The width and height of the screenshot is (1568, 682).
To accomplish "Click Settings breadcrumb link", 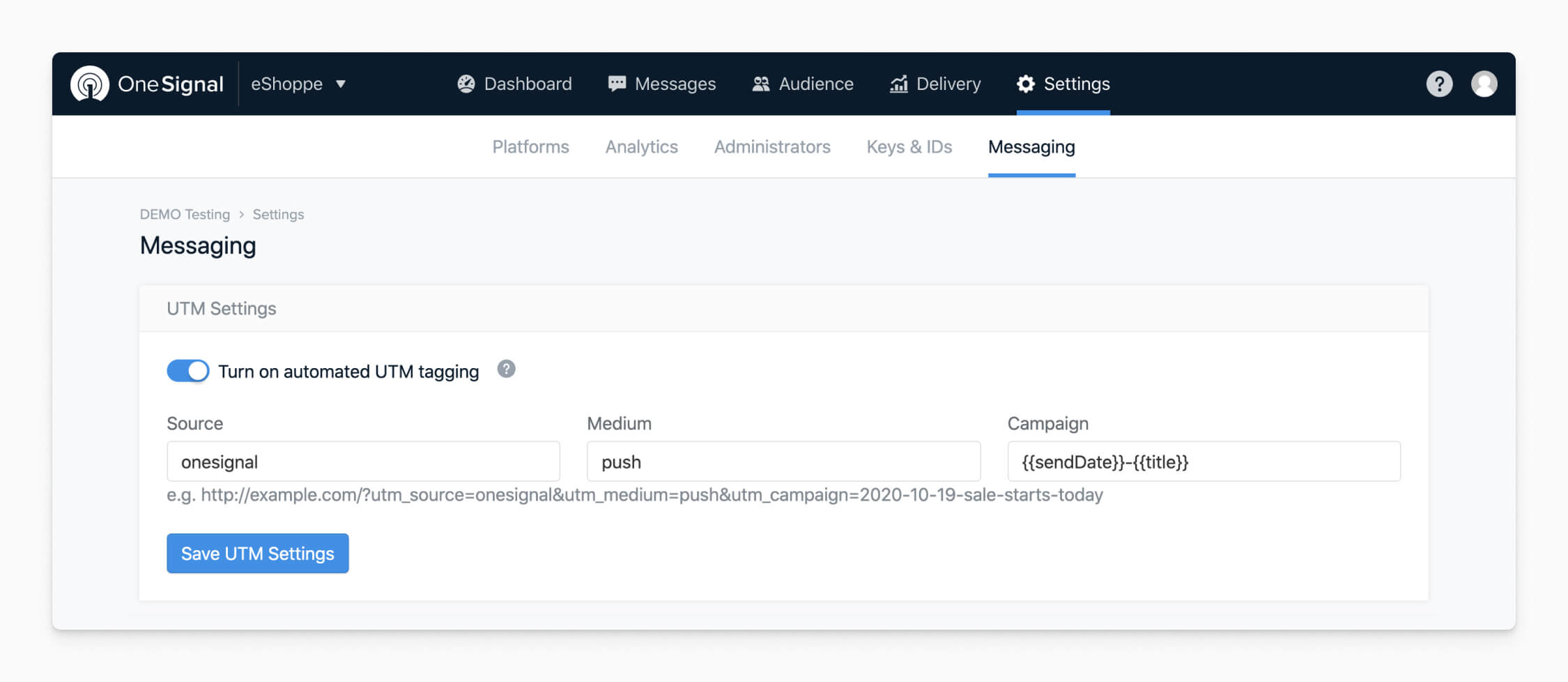I will 278,214.
